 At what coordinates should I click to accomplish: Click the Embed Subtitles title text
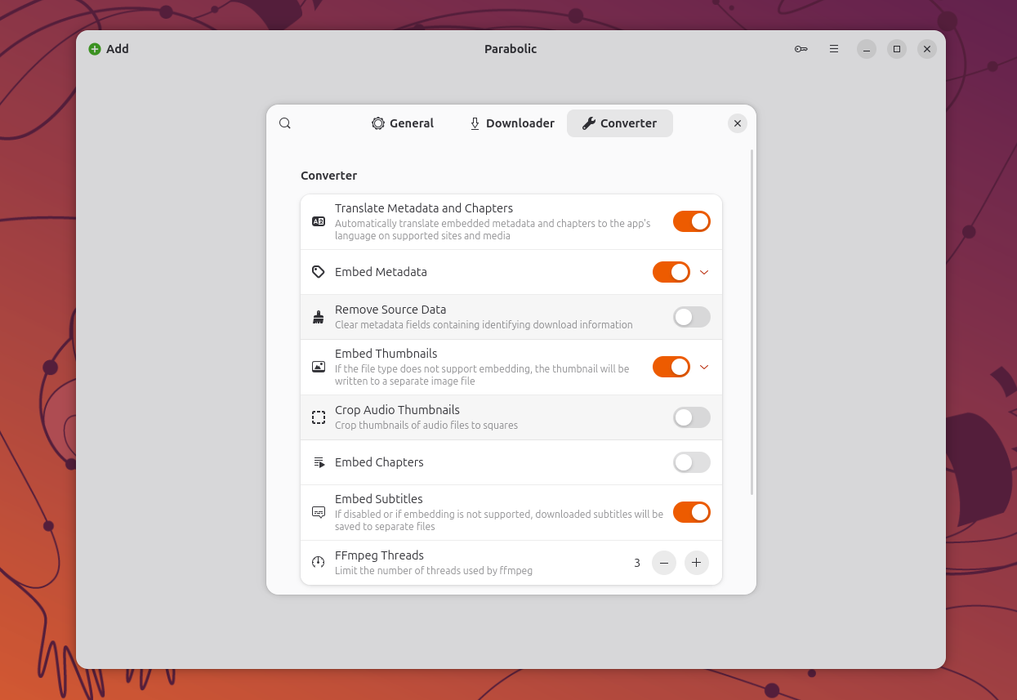[379, 499]
